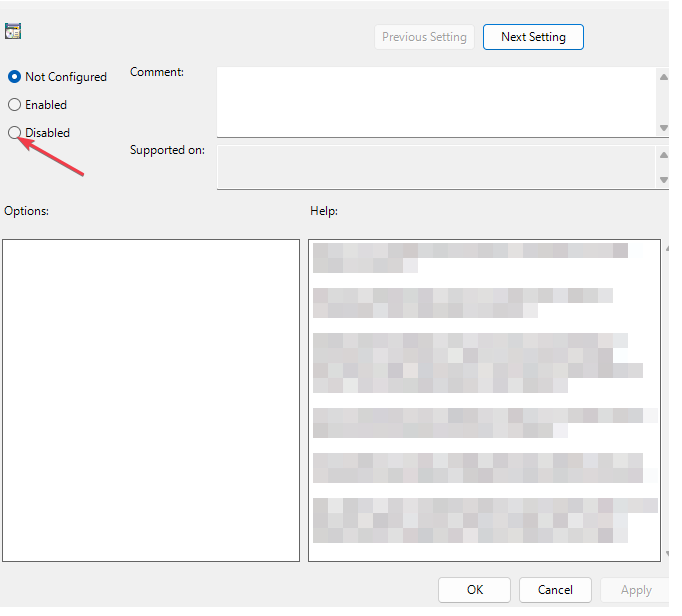Click the Supported on text field

click(x=436, y=167)
